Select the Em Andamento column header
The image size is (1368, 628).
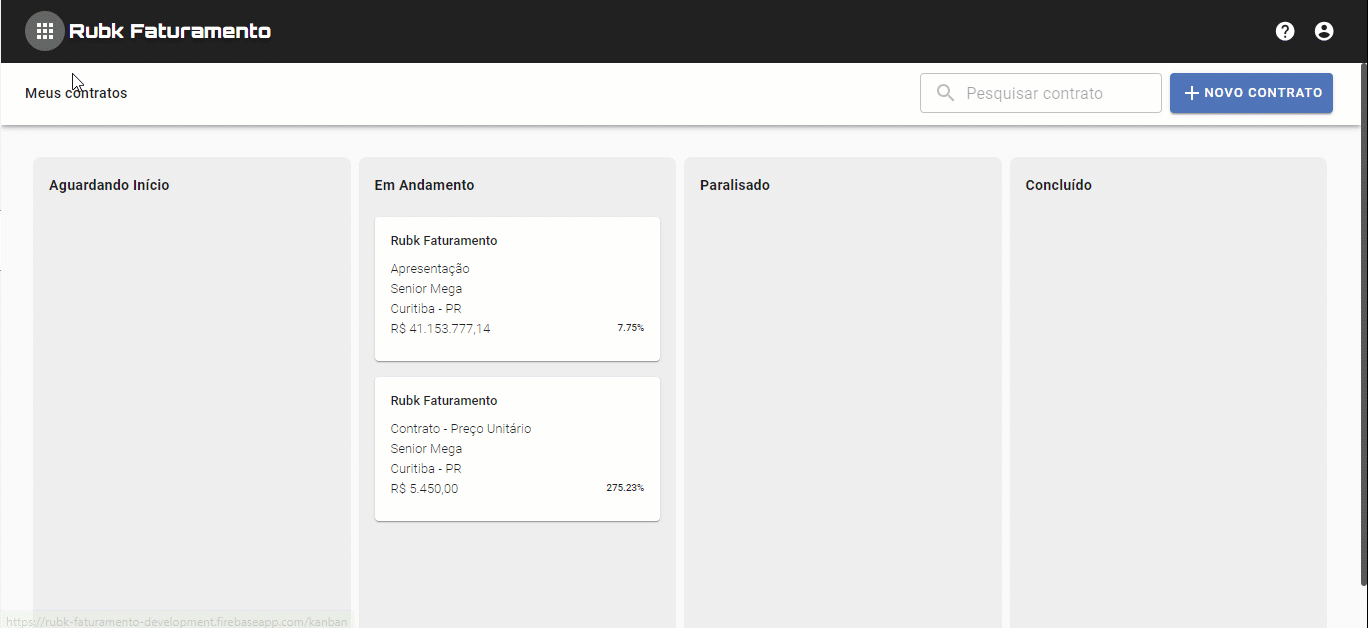[x=424, y=185]
